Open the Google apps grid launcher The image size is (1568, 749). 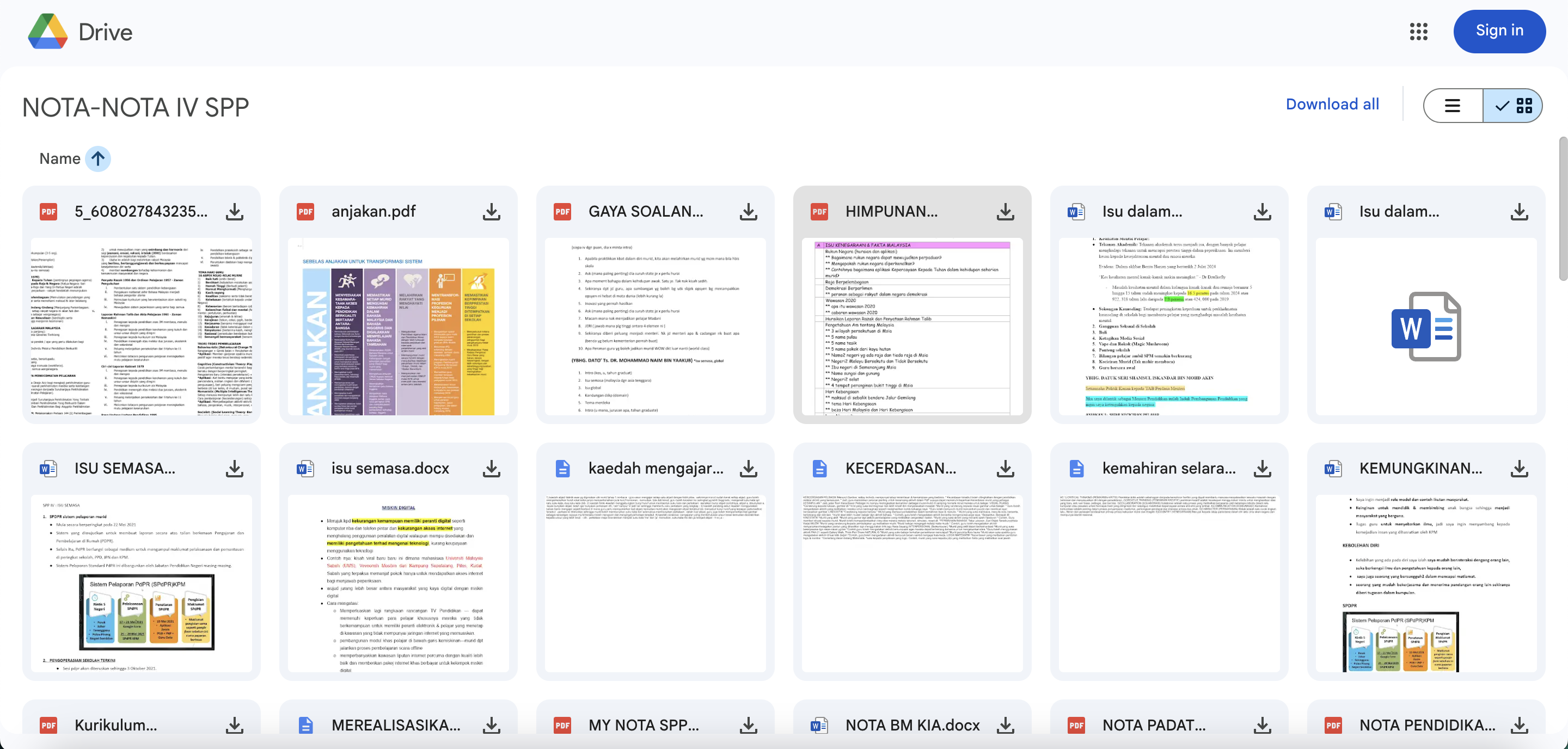click(x=1418, y=32)
